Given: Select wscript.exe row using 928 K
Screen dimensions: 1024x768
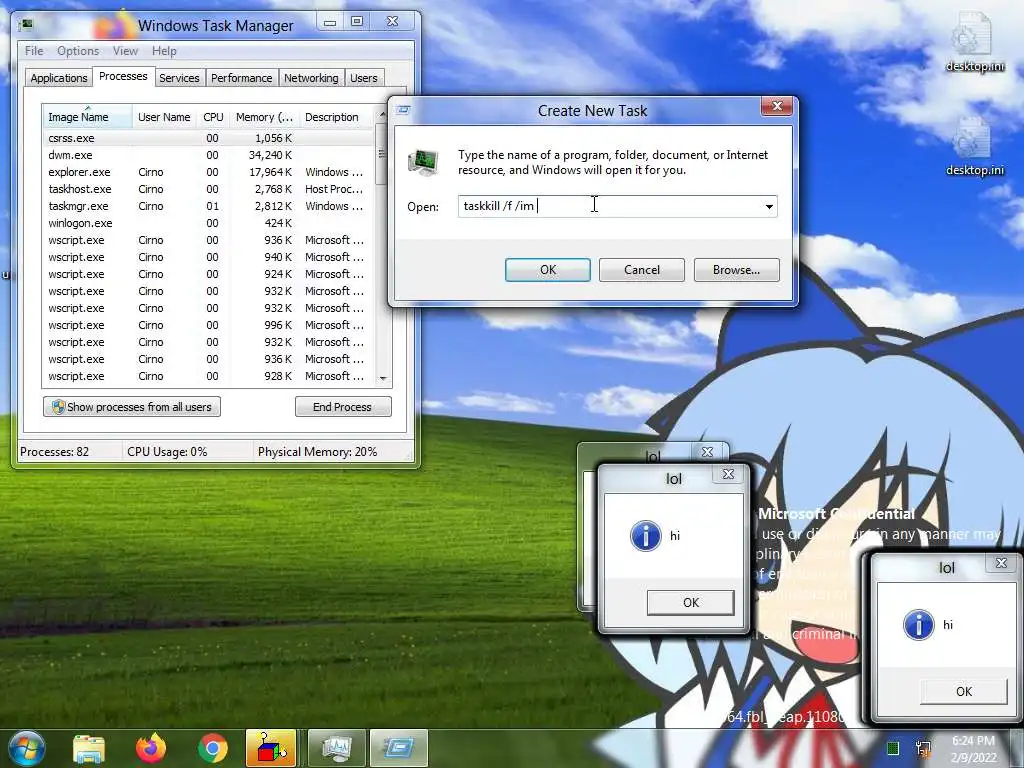Looking at the screenshot, I should (208, 376).
